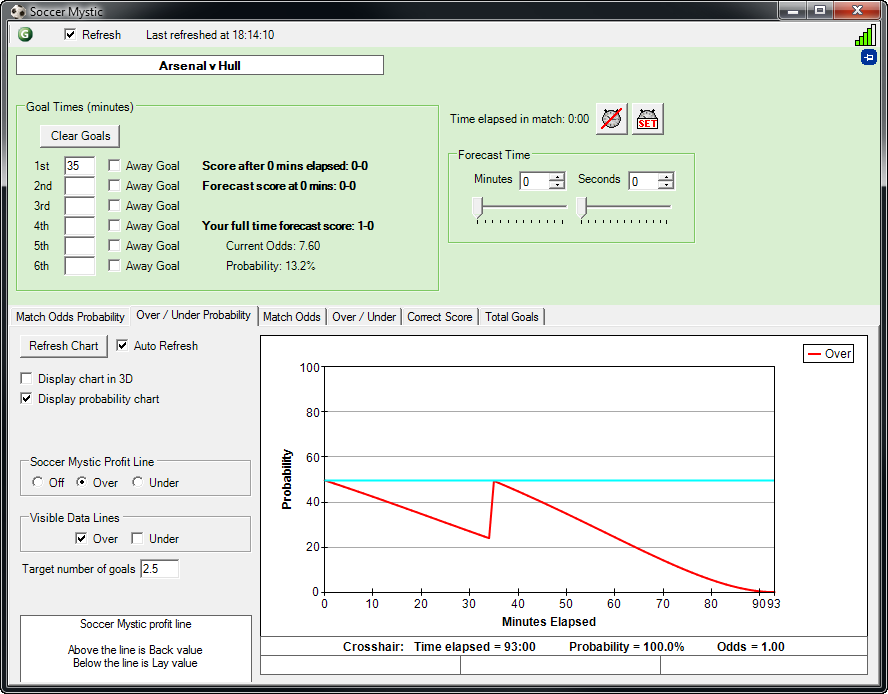Click the Target number of goals field
Screen dimensions: 888x694
click(160, 569)
